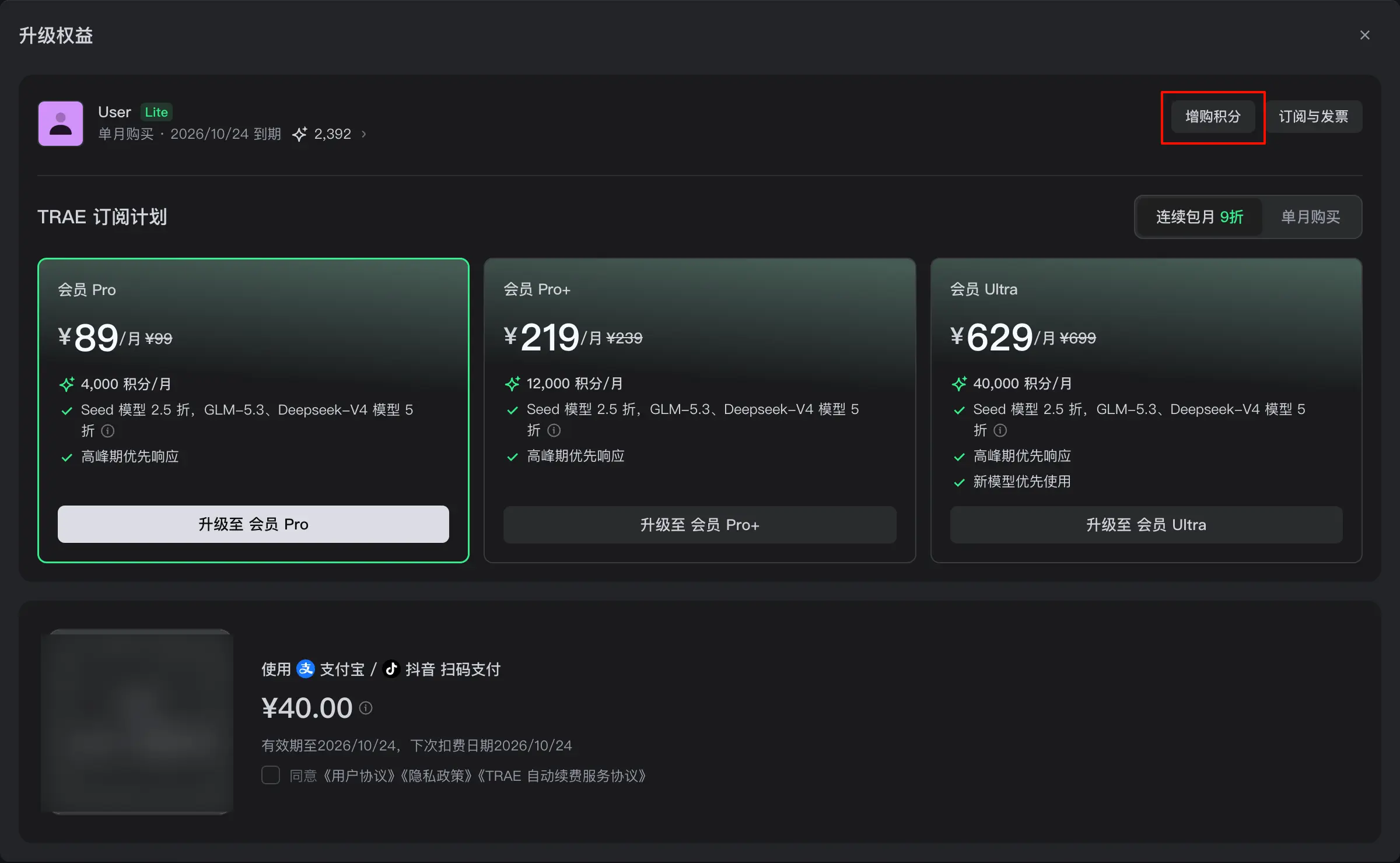Click the Douyin logo icon
Image resolution: width=1400 pixels, height=863 pixels.
coord(391,669)
